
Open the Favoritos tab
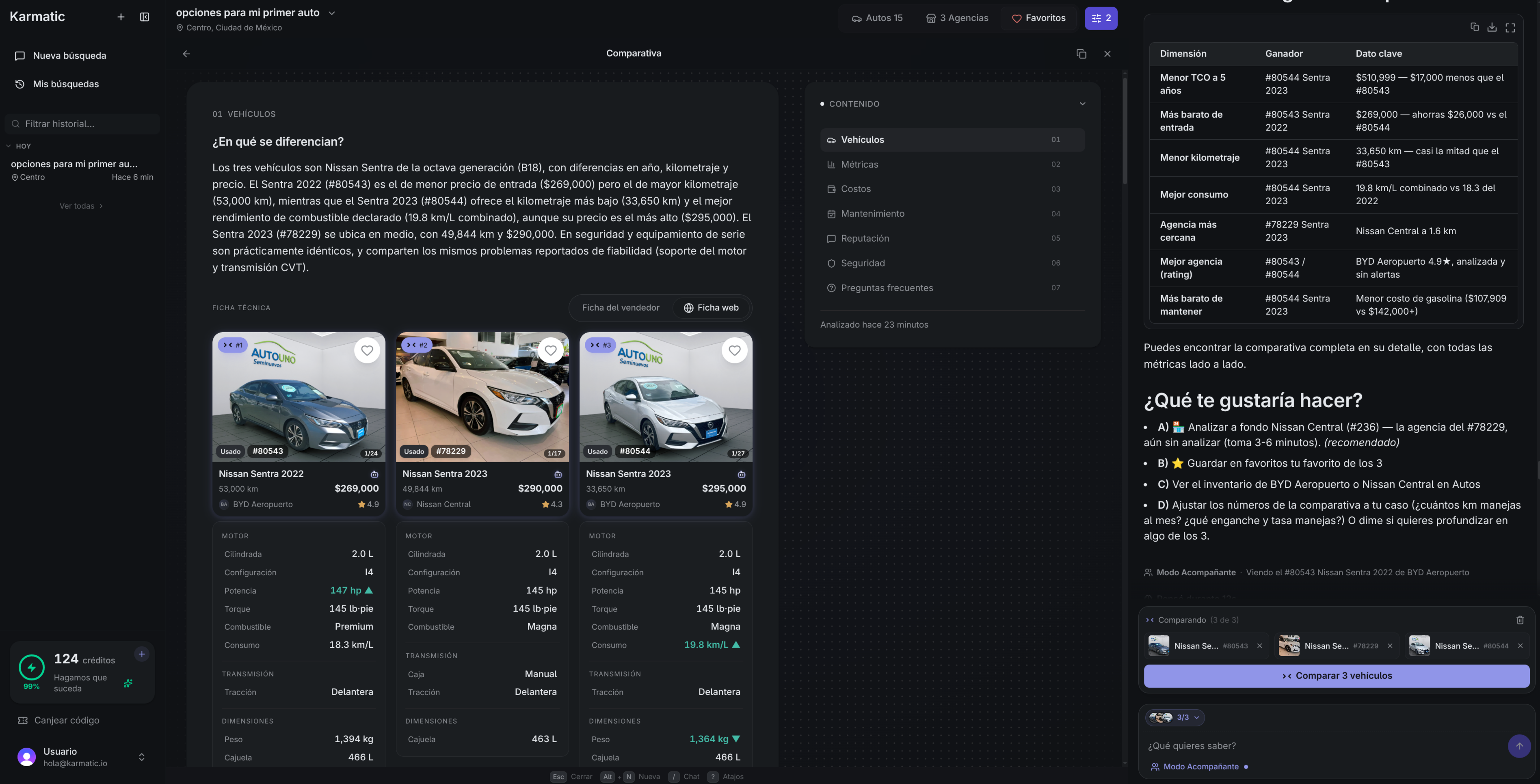(x=1038, y=18)
